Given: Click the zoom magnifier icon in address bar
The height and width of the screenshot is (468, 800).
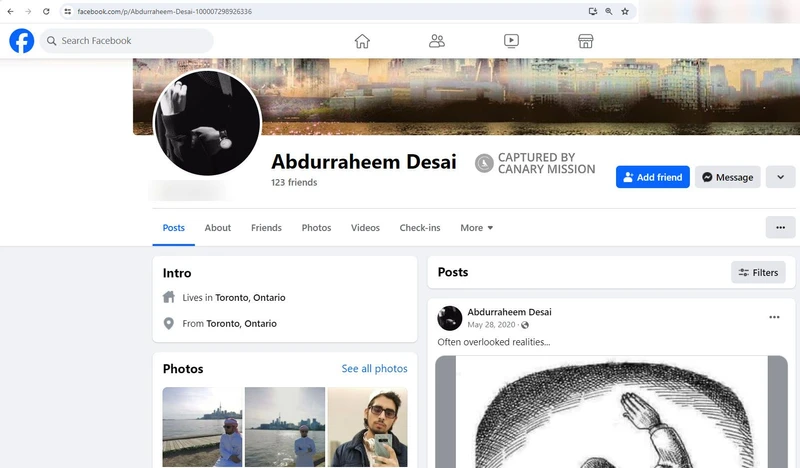Looking at the screenshot, I should pos(609,11).
